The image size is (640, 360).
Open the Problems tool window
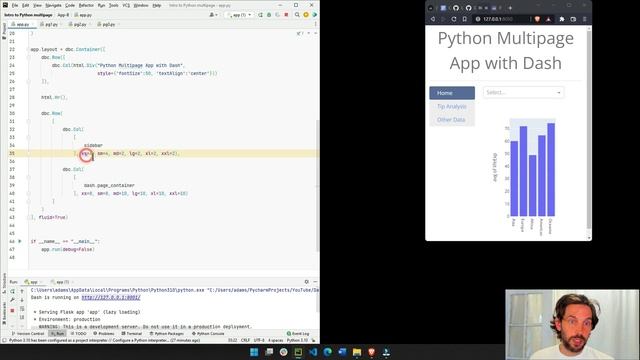pyautogui.click(x=104, y=333)
